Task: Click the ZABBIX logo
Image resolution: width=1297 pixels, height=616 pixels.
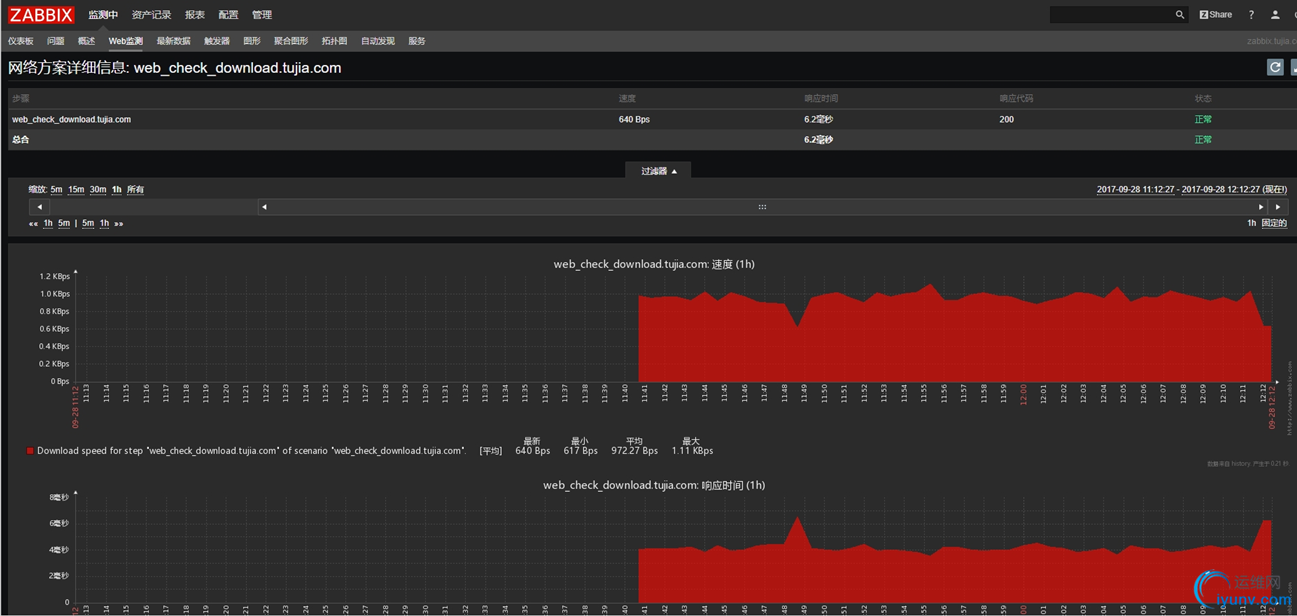Action: [41, 14]
